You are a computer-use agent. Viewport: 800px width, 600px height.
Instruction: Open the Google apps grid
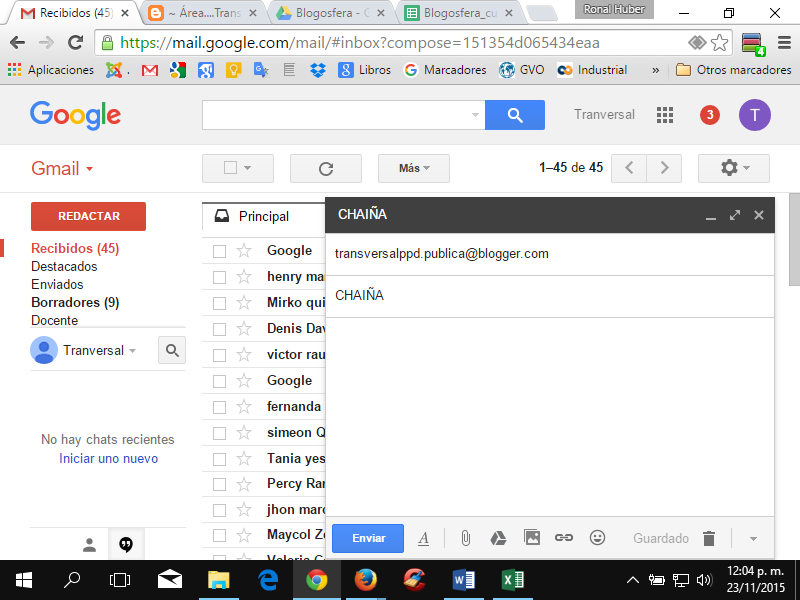pyautogui.click(x=665, y=115)
